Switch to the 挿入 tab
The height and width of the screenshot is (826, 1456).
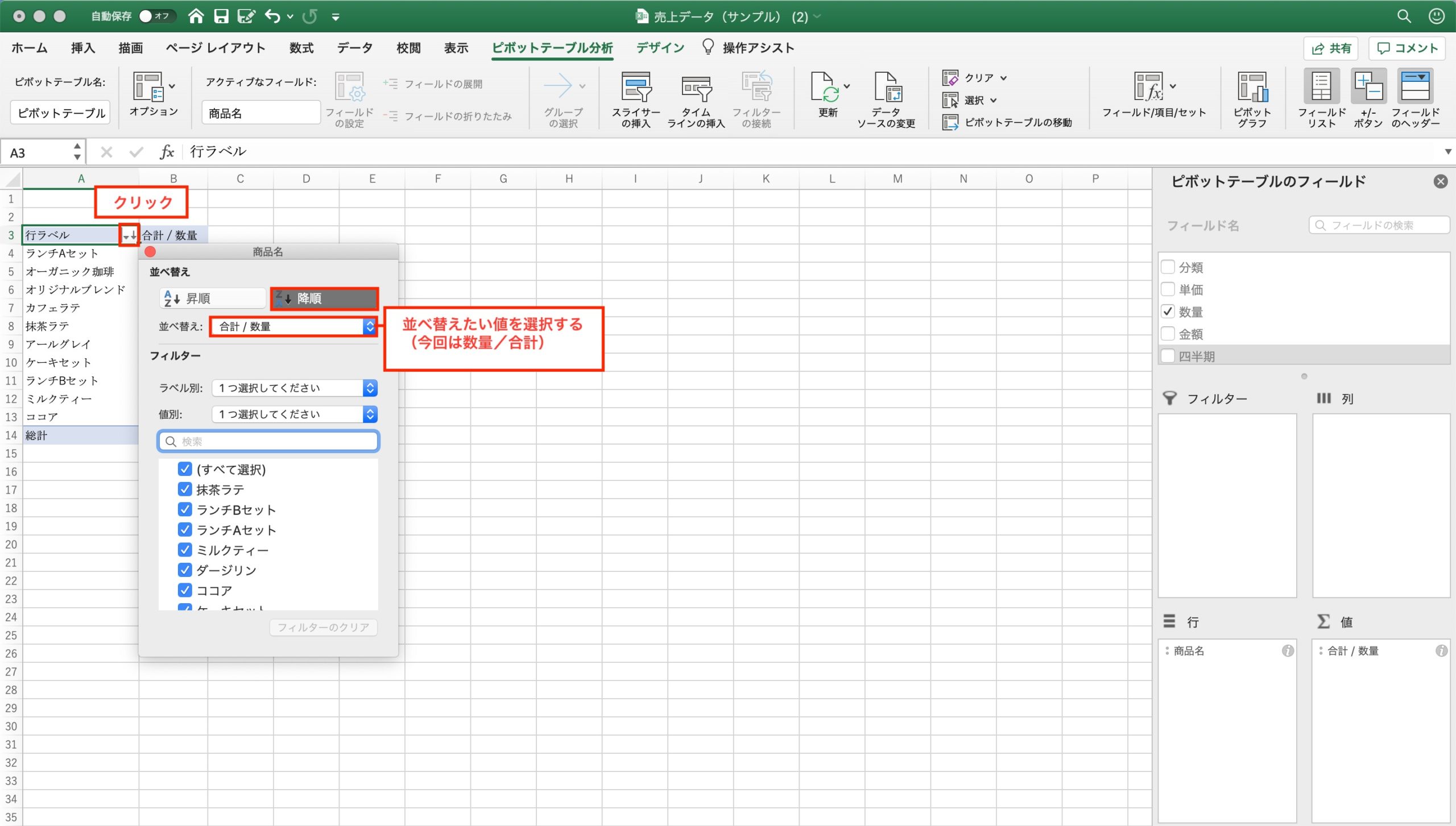pyautogui.click(x=83, y=48)
